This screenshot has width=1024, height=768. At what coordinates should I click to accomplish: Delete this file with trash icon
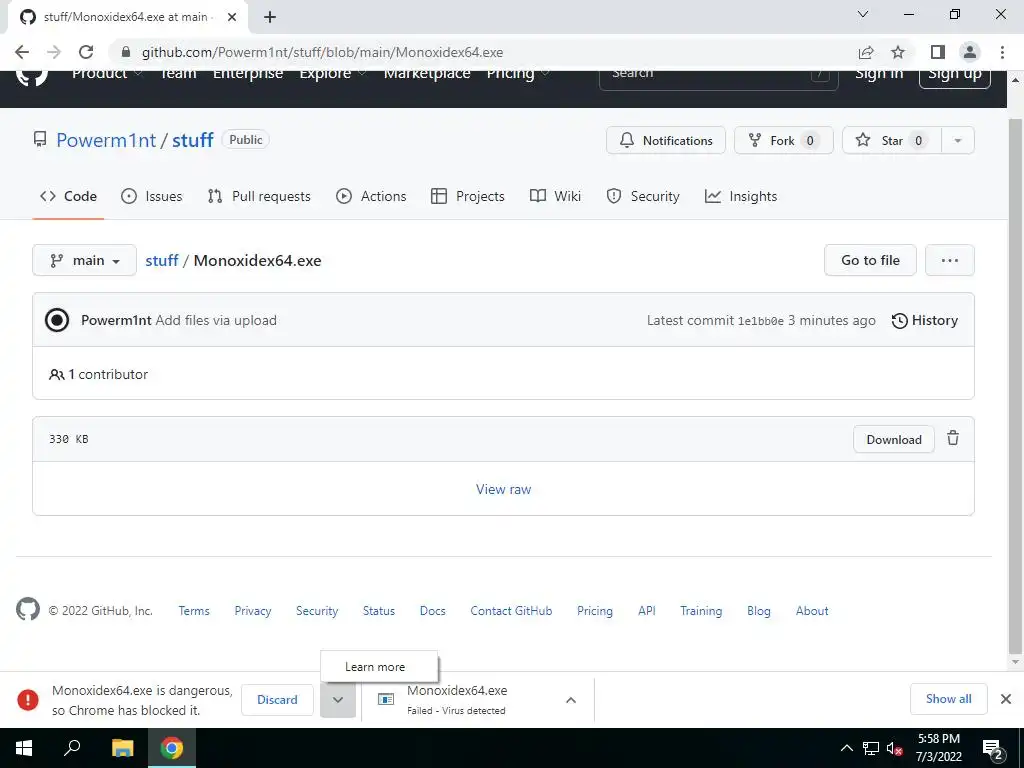click(x=953, y=438)
